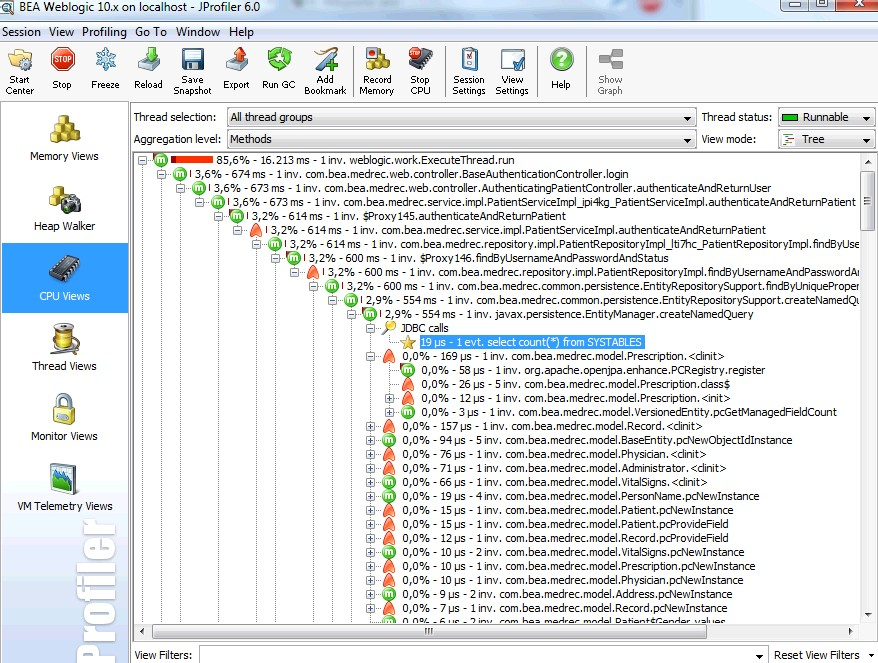Open the Heap Walker section
The image size is (878, 663).
(x=64, y=208)
